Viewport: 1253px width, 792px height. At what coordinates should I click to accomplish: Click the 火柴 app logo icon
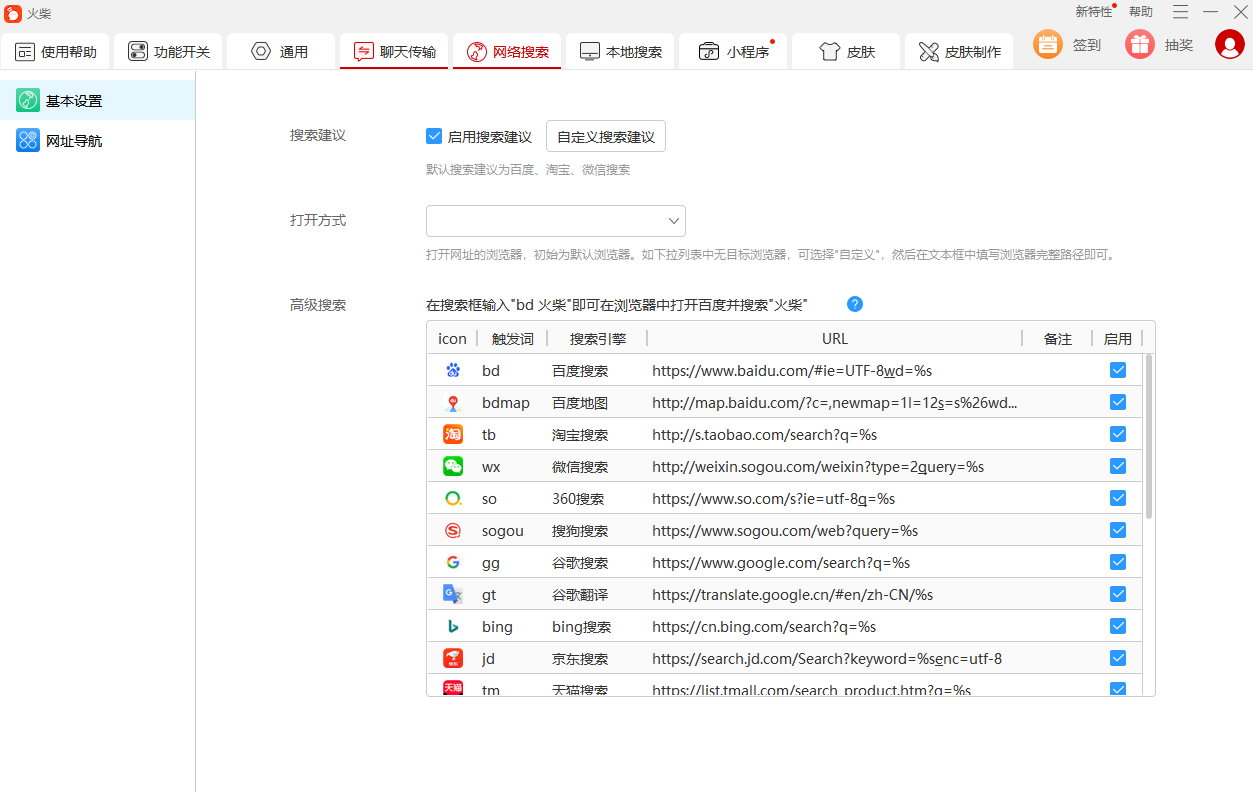(x=13, y=13)
